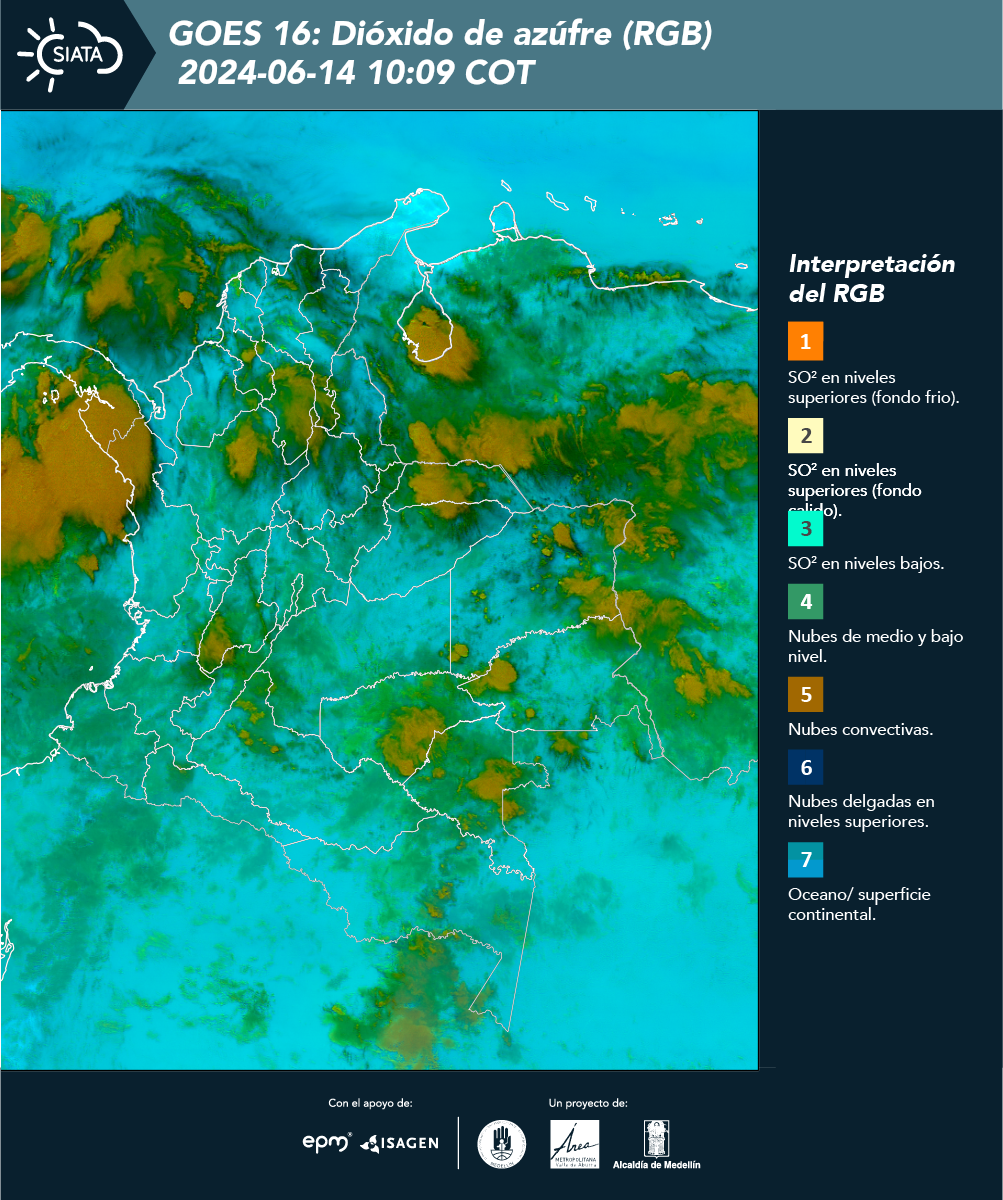Click the timestamp '2024-06-14 10:09 COT'
The height and width of the screenshot is (1200, 1003).
tap(356, 73)
